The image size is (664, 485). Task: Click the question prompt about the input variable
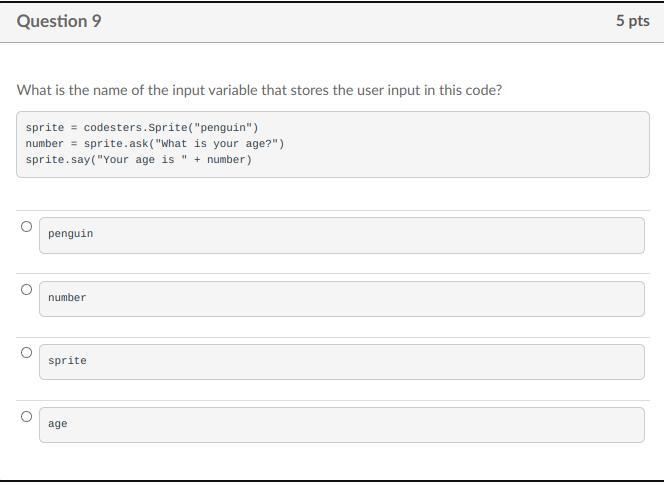pyautogui.click(x=259, y=90)
